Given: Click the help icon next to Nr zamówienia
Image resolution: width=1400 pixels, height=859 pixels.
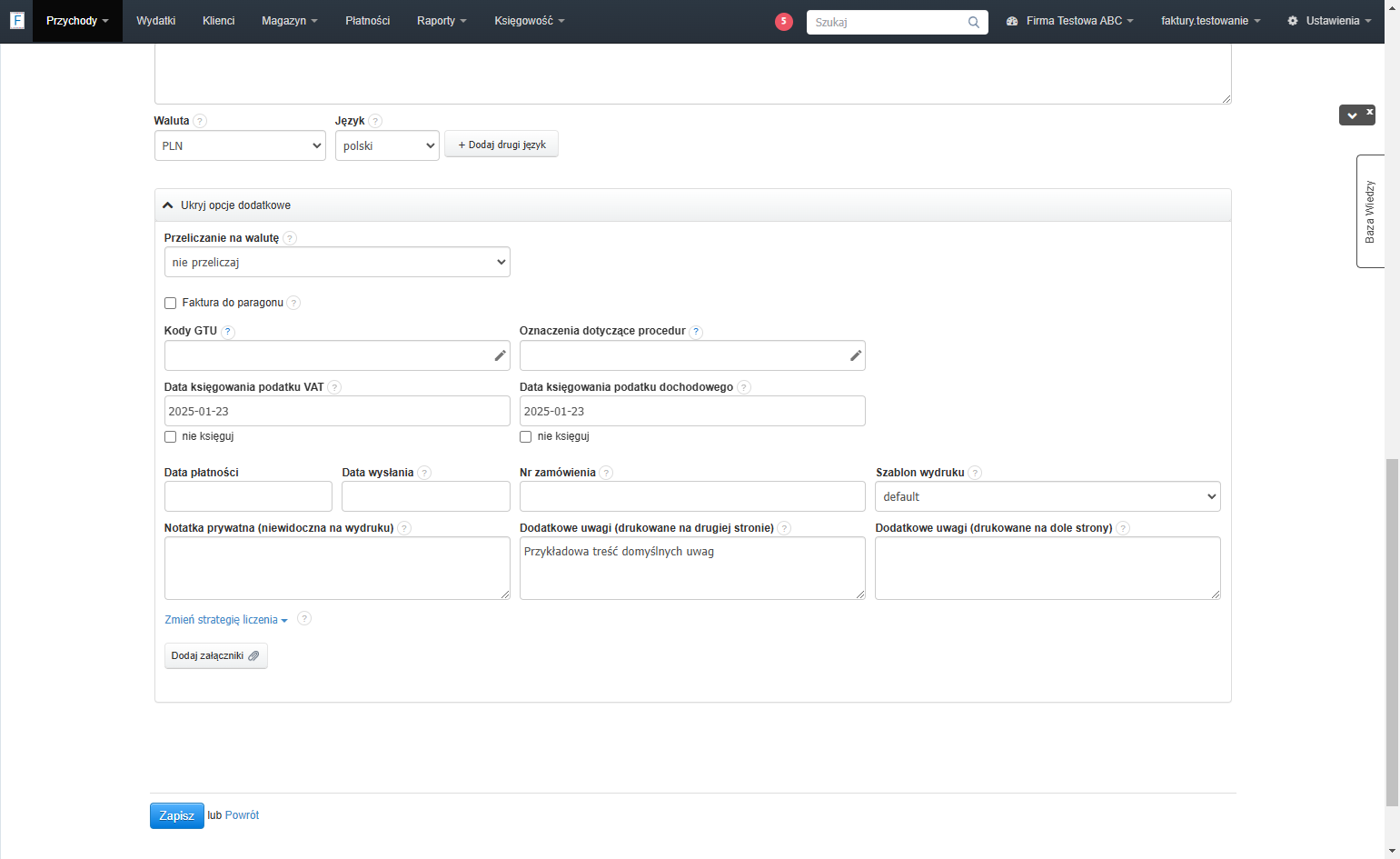Looking at the screenshot, I should coord(606,473).
